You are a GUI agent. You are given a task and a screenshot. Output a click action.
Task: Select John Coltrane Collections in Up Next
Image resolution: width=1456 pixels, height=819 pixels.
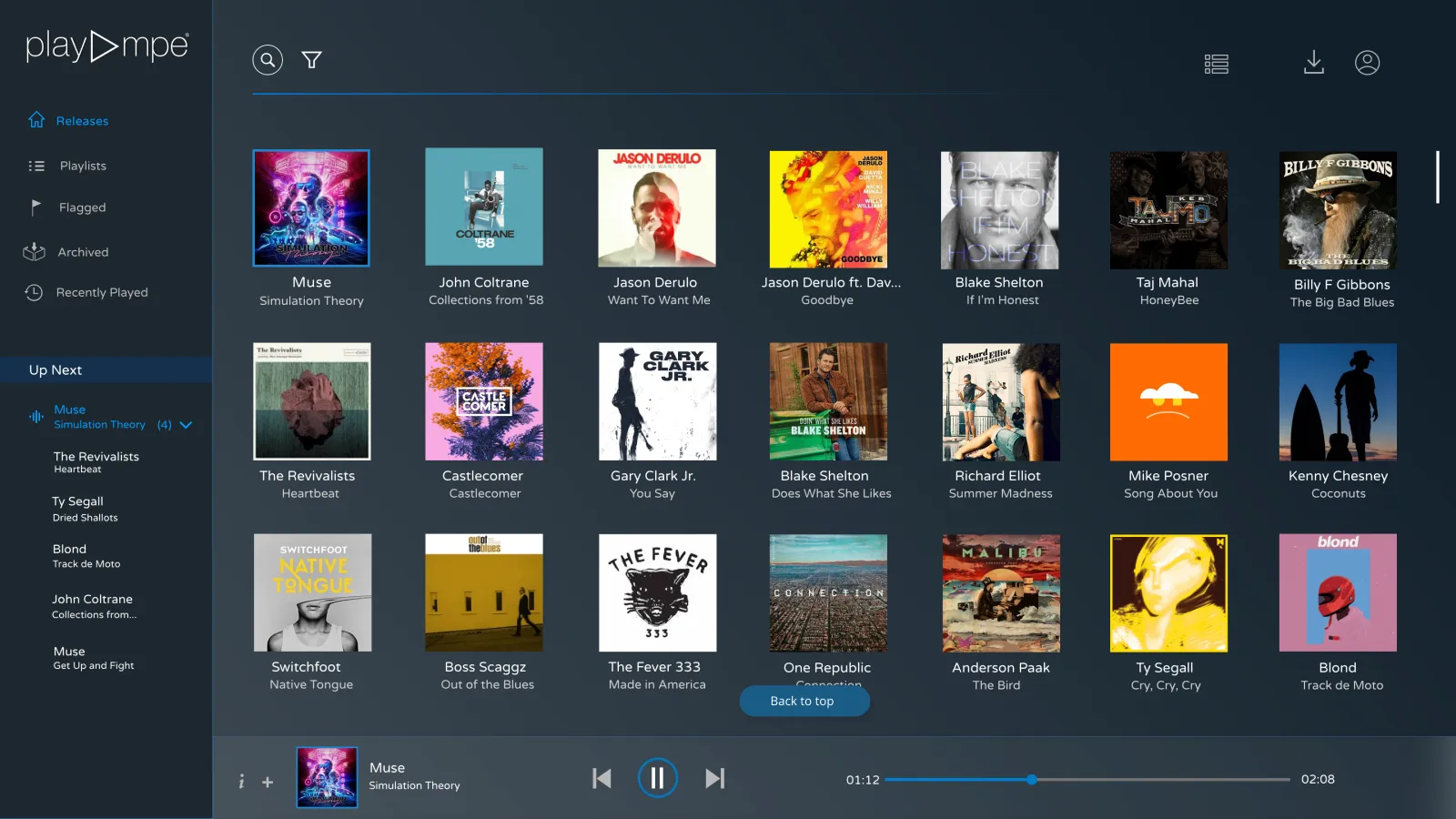tap(95, 606)
